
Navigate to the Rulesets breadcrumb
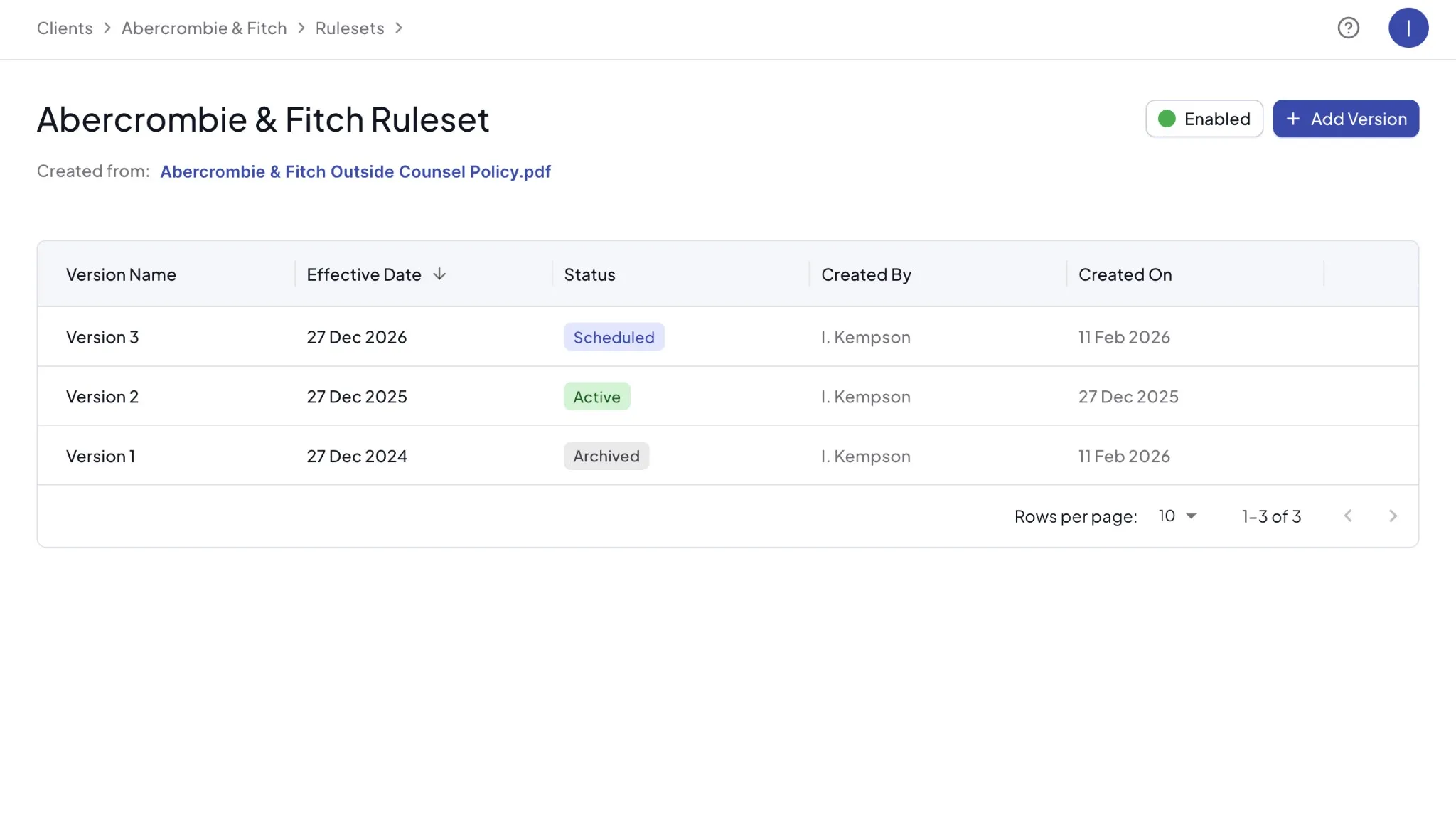tap(349, 28)
